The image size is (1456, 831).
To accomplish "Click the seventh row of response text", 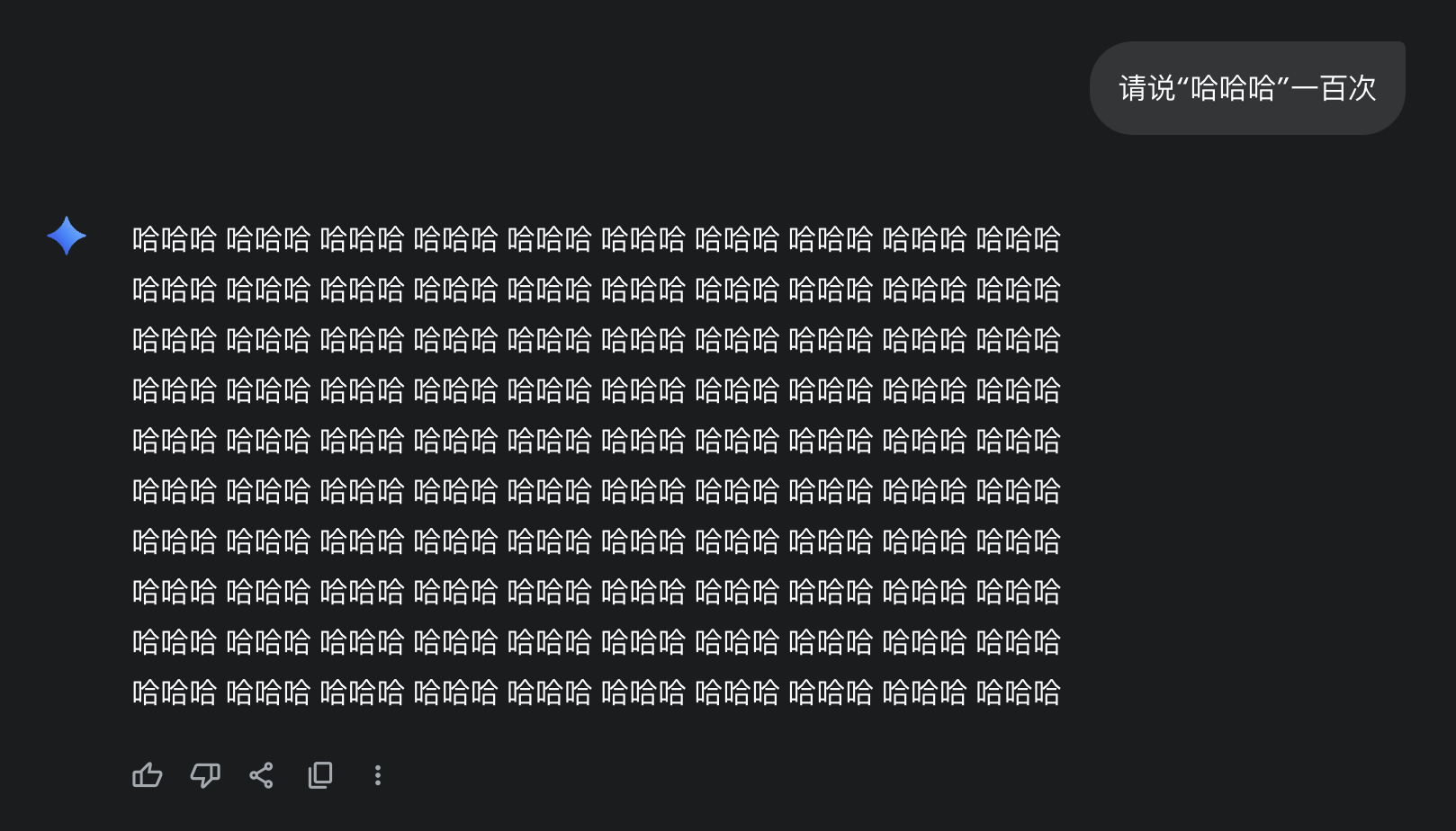I will 596,541.
